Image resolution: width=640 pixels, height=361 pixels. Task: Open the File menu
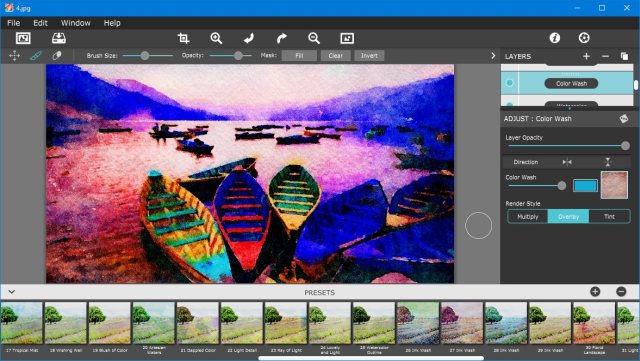coord(13,23)
